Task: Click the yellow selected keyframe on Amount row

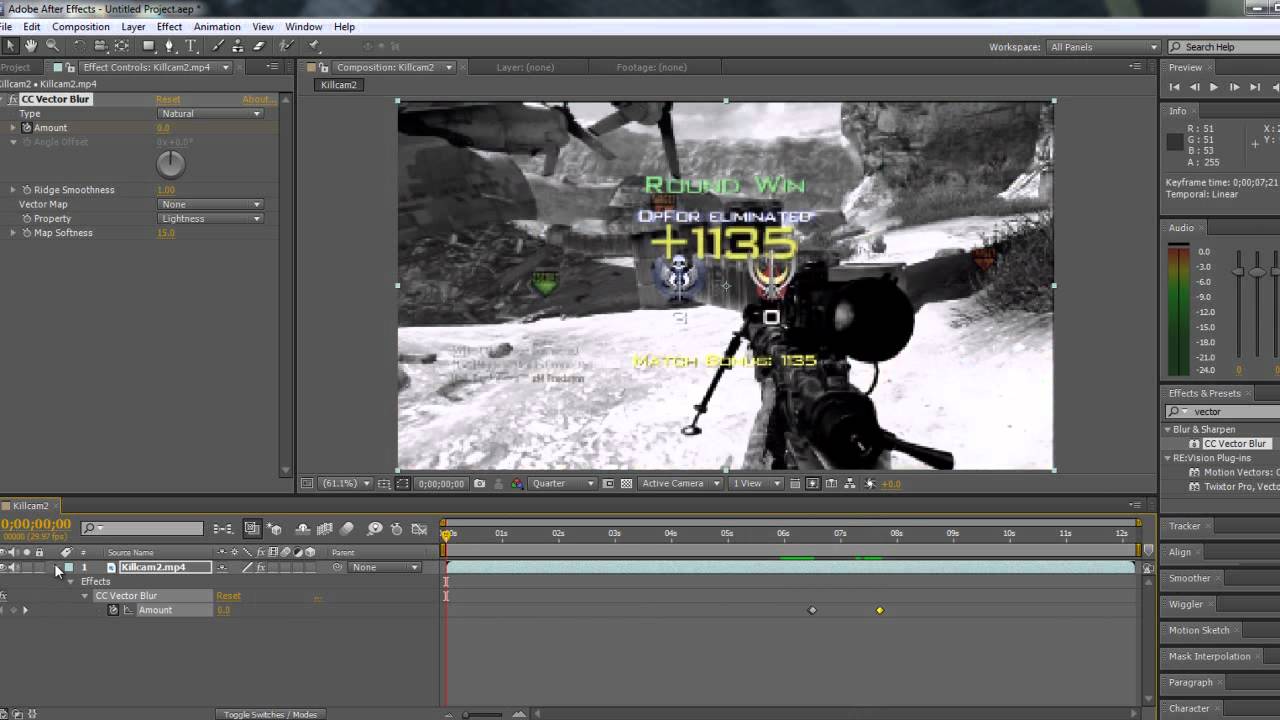Action: click(880, 610)
